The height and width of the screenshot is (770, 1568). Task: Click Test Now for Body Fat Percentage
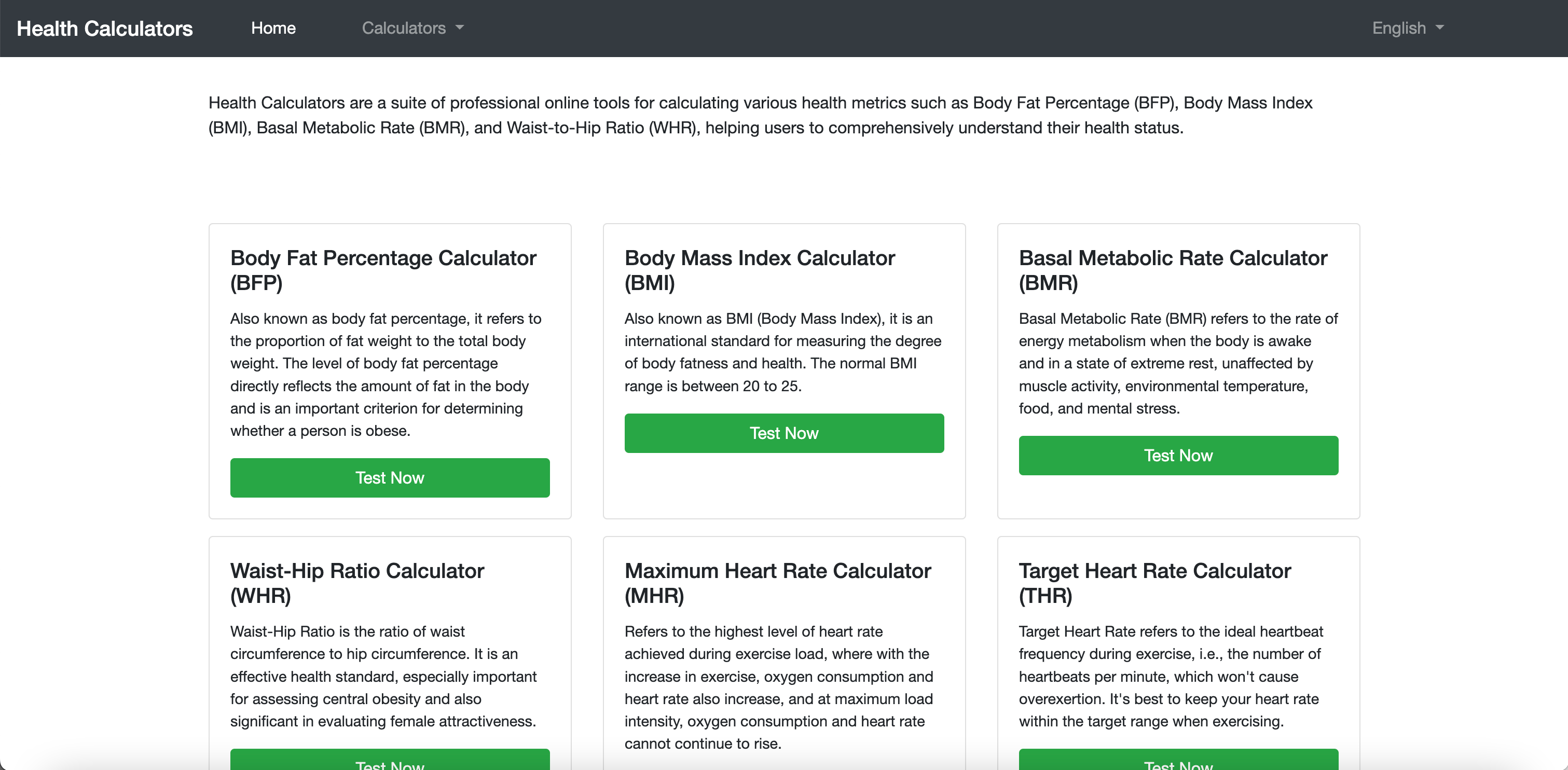(390, 477)
